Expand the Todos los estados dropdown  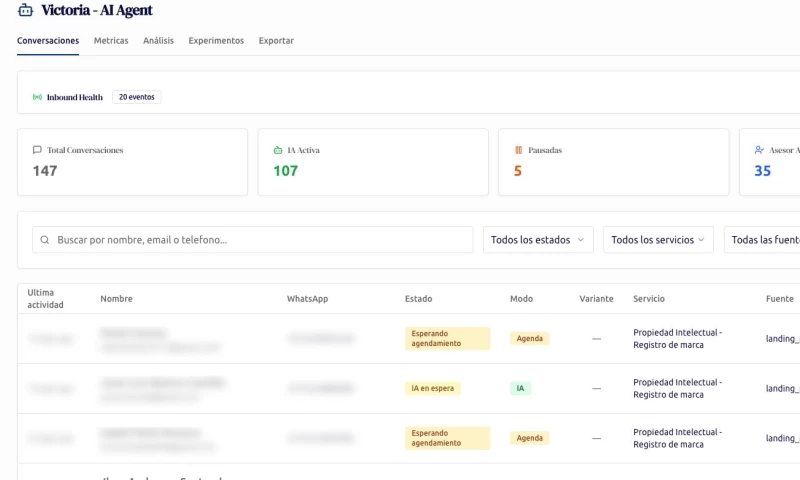click(538, 240)
